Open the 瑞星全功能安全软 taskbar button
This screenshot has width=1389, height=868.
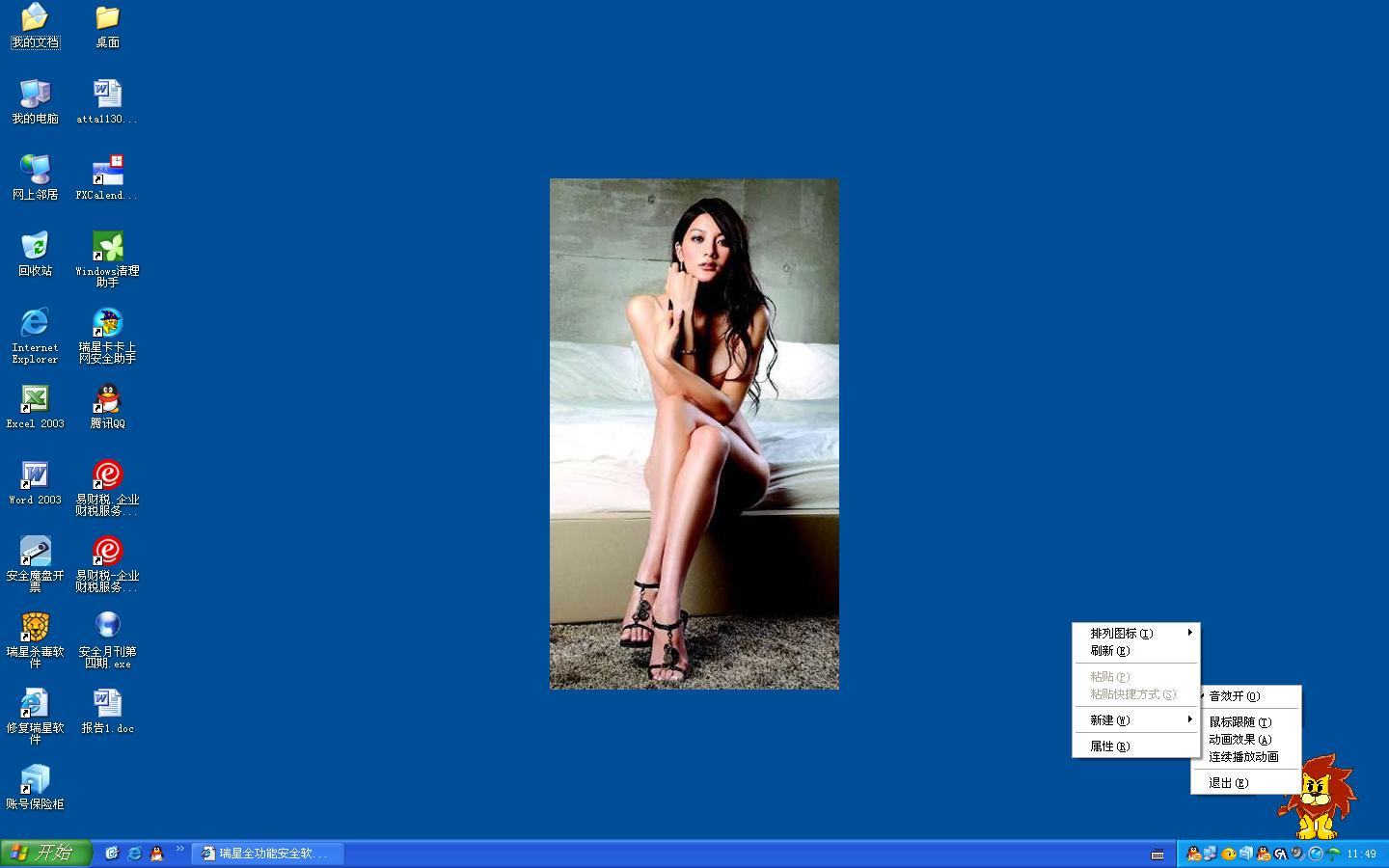(268, 854)
